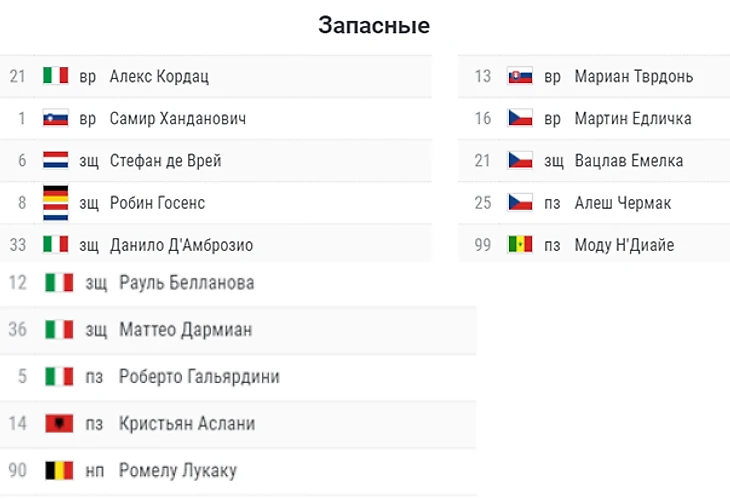Click the Запасные heading
Screen dimensions: 730x500
(x=374, y=25)
